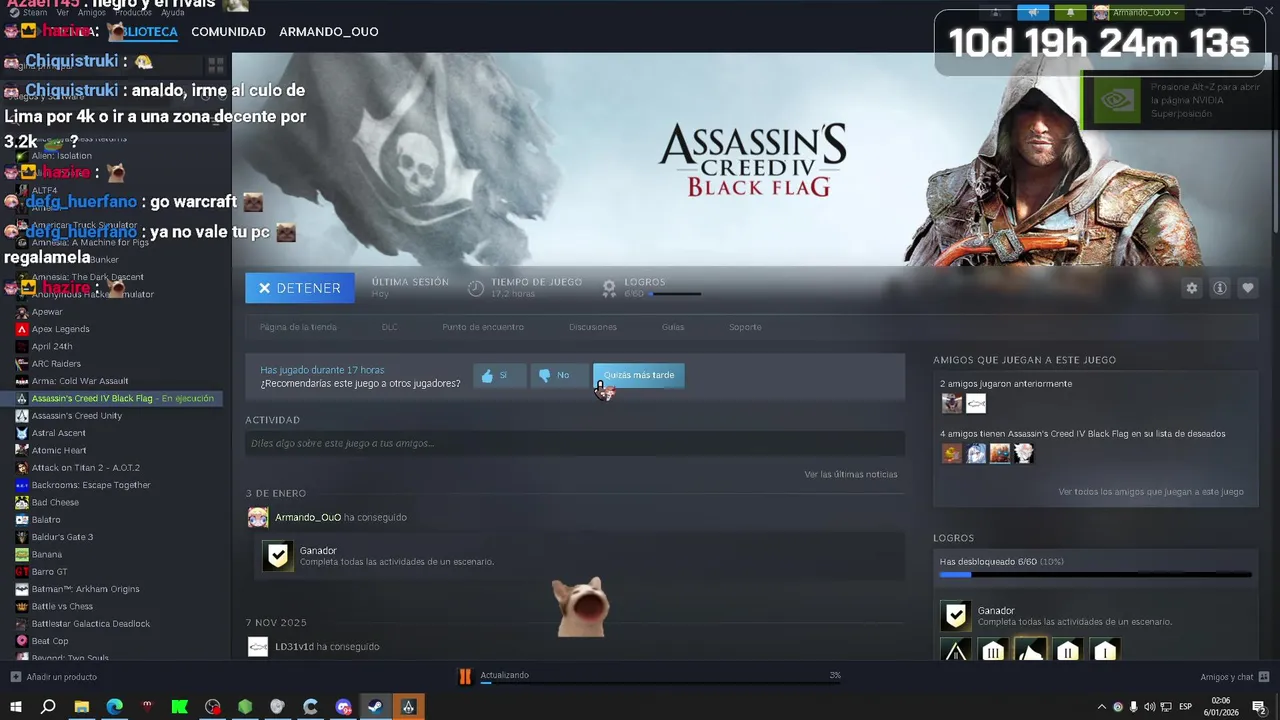Screen dimensions: 1280x720
Task: Open the Windows Start menu
Action: tap(16, 707)
